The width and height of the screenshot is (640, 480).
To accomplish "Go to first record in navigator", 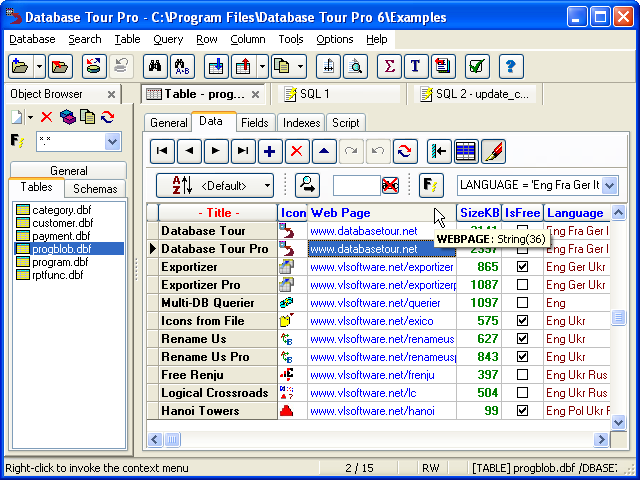I will (x=162, y=151).
